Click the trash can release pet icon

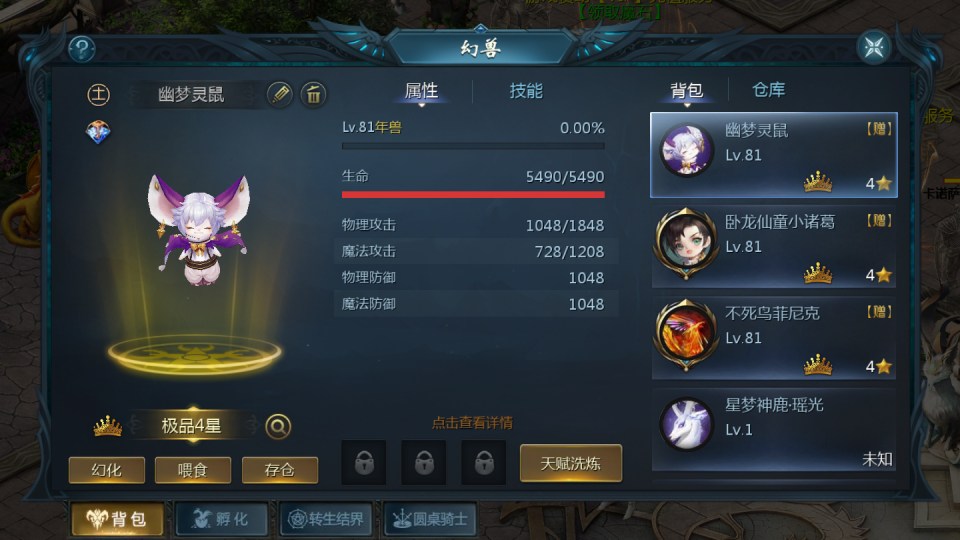313,94
